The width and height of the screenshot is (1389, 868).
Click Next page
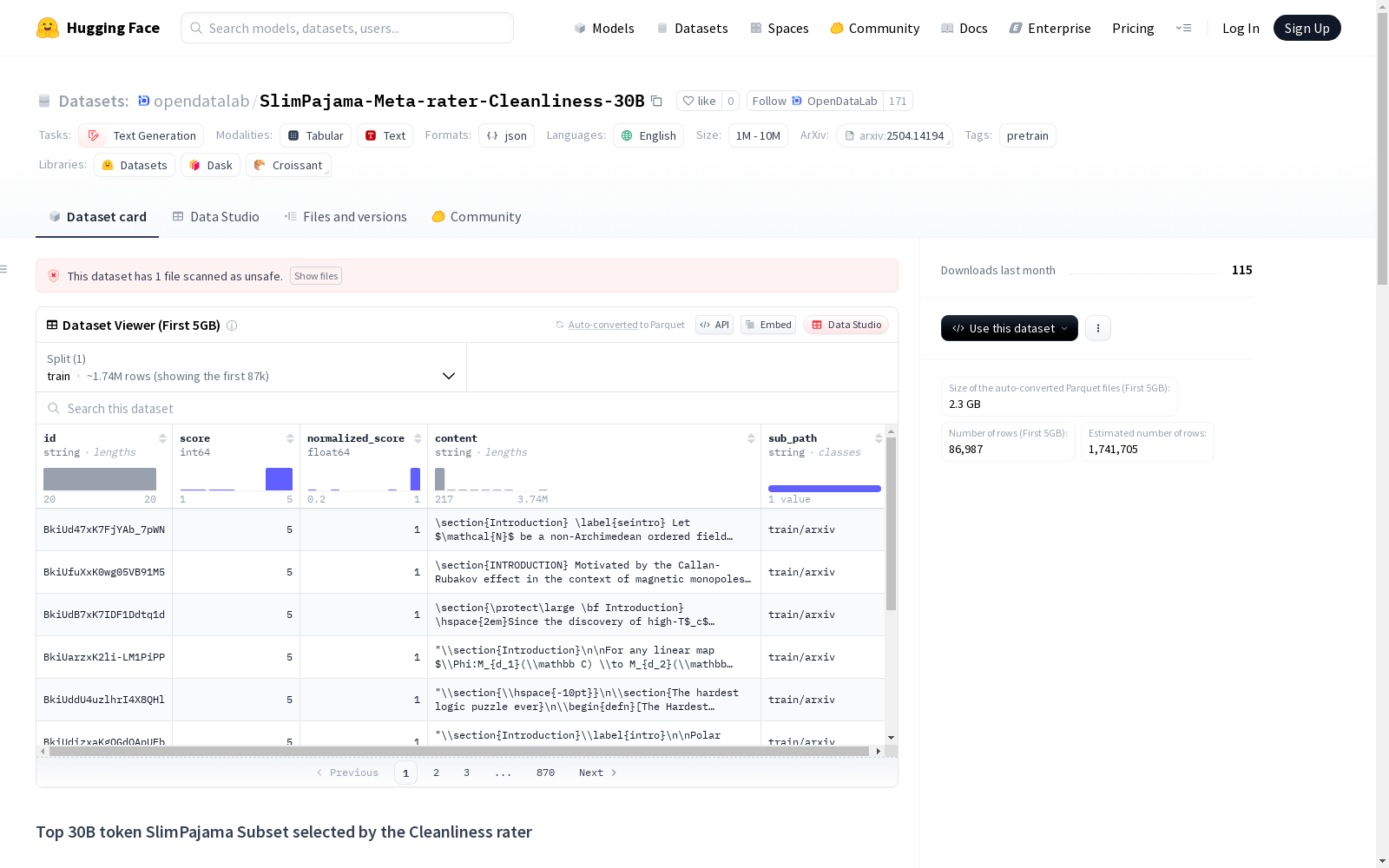[597, 773]
